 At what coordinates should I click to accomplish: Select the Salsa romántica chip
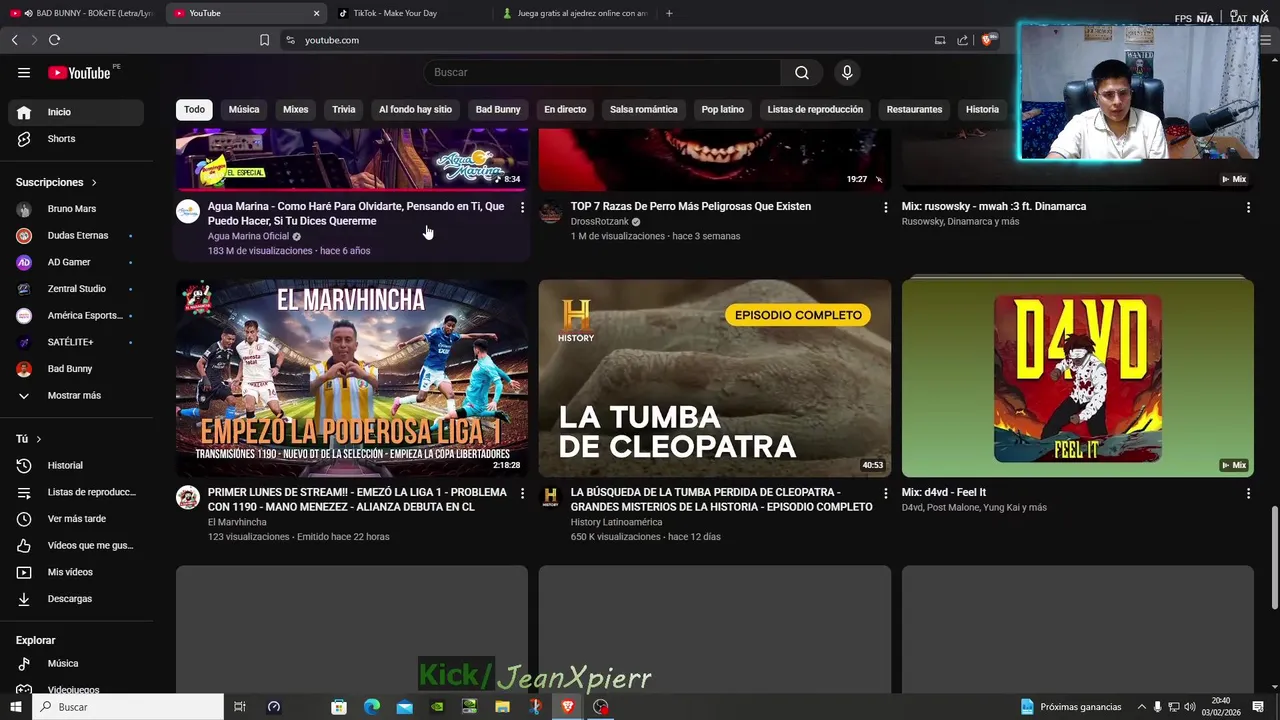[644, 109]
